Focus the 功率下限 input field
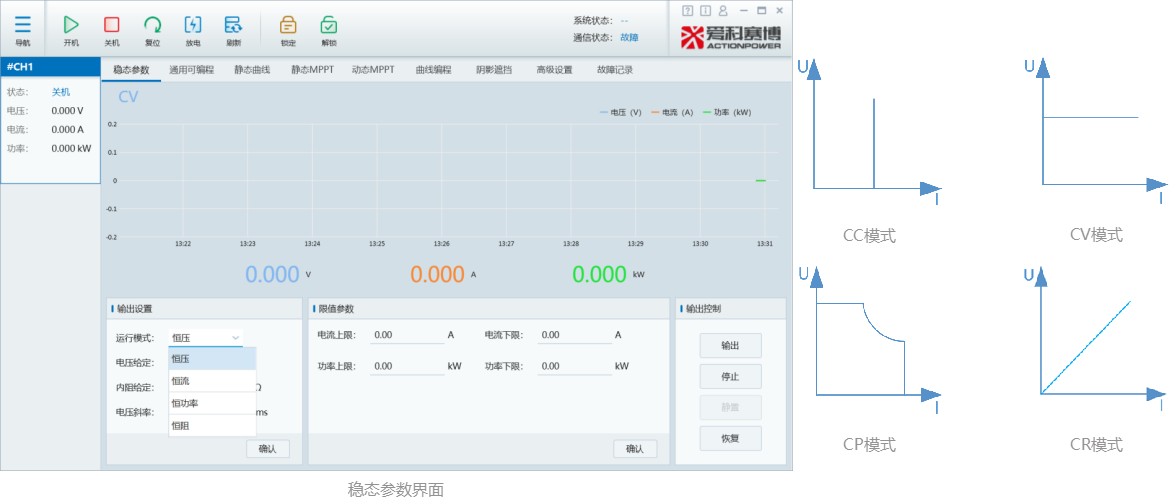Image resolution: width=1171 pixels, height=504 pixels. (574, 367)
